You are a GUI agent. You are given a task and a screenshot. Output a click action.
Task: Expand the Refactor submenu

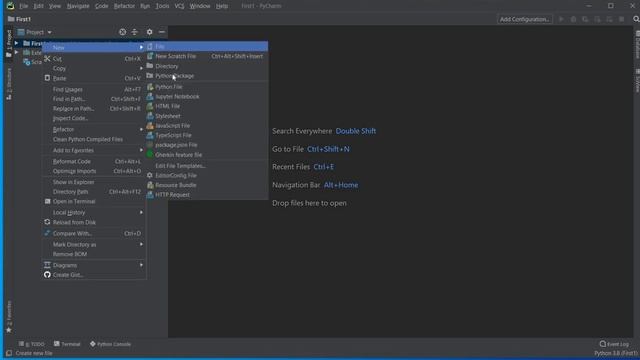pyautogui.click(x=94, y=129)
